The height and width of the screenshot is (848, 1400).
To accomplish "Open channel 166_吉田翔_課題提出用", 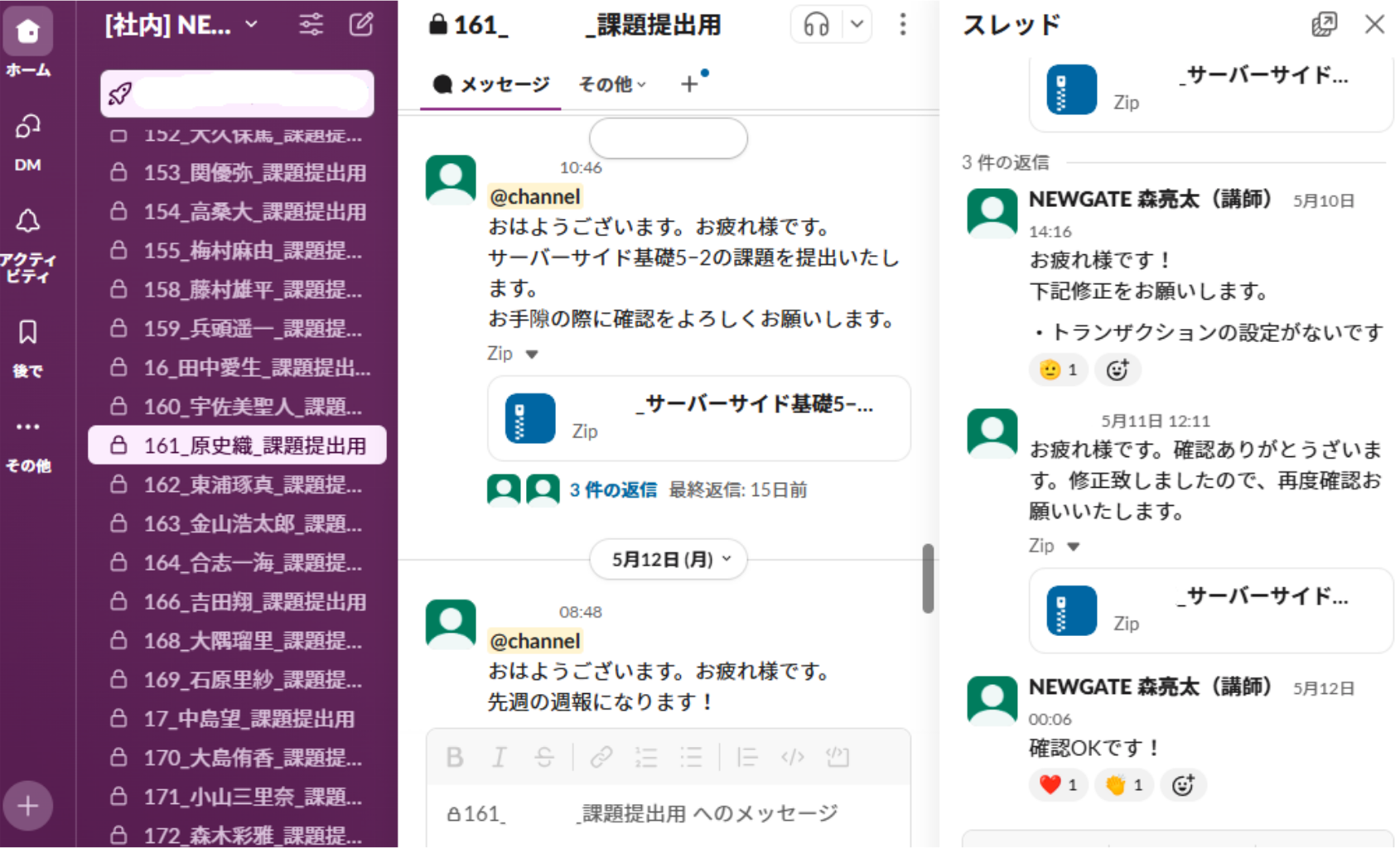I will click(237, 601).
